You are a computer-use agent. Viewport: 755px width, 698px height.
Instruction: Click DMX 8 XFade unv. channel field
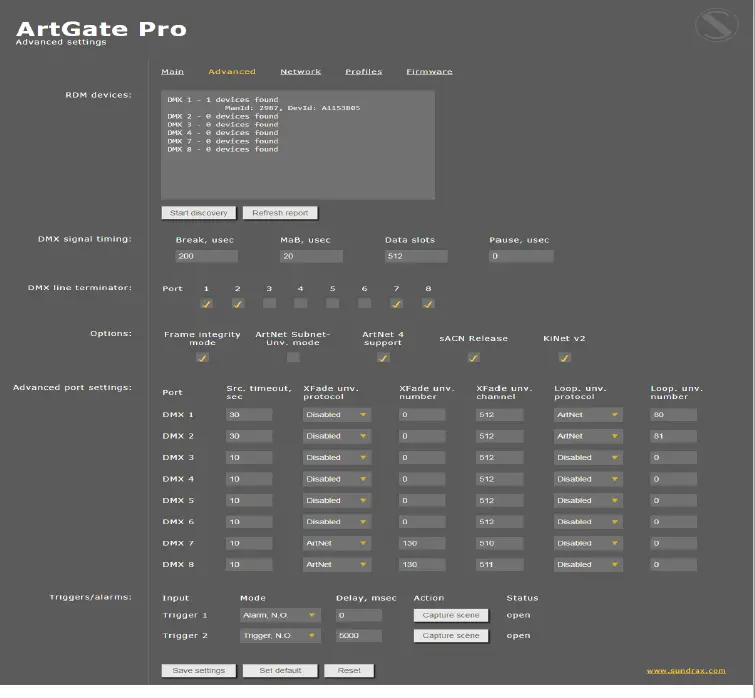(499, 564)
